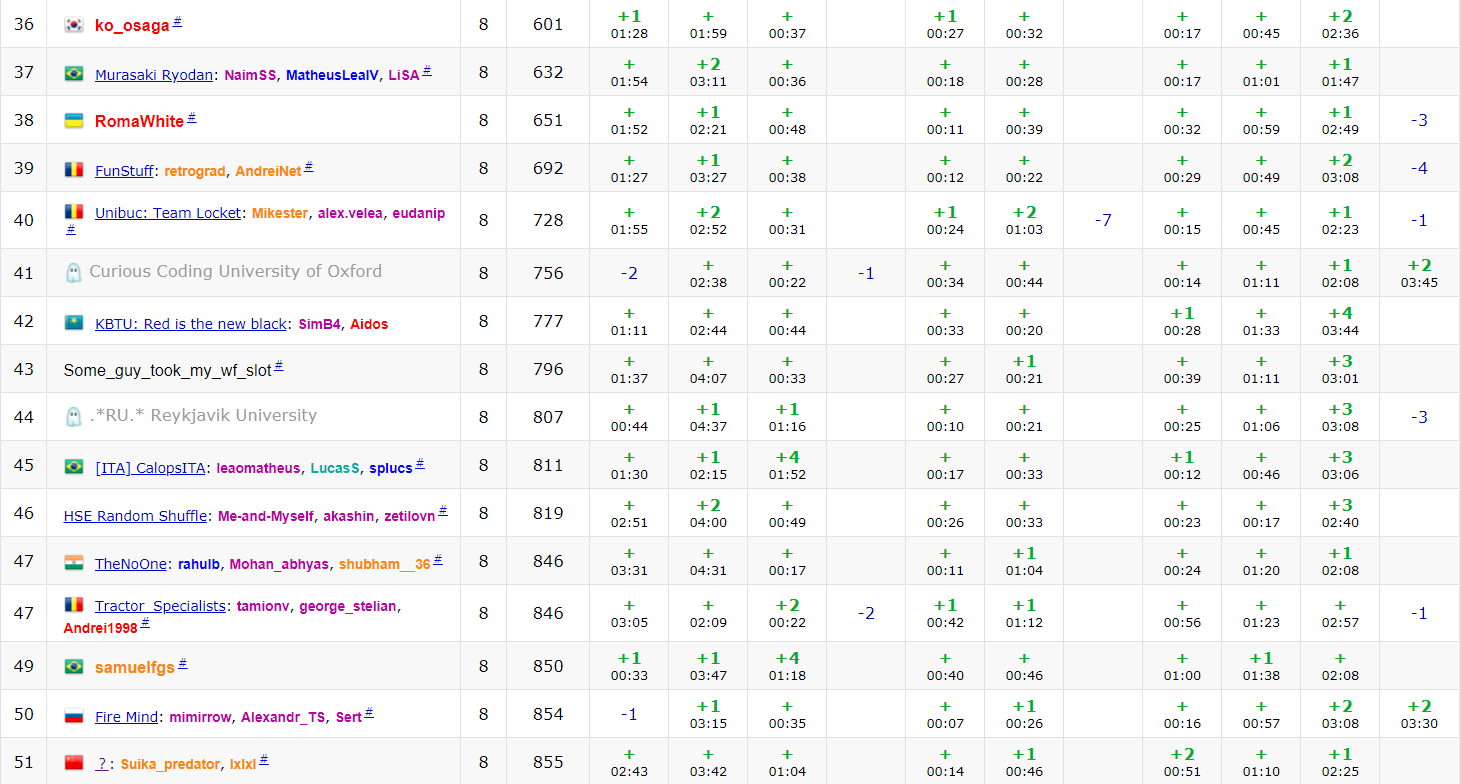Image resolution: width=1461 pixels, height=784 pixels.
Task: Click the ghost icon next to Reykjavik University
Action: coord(73,416)
